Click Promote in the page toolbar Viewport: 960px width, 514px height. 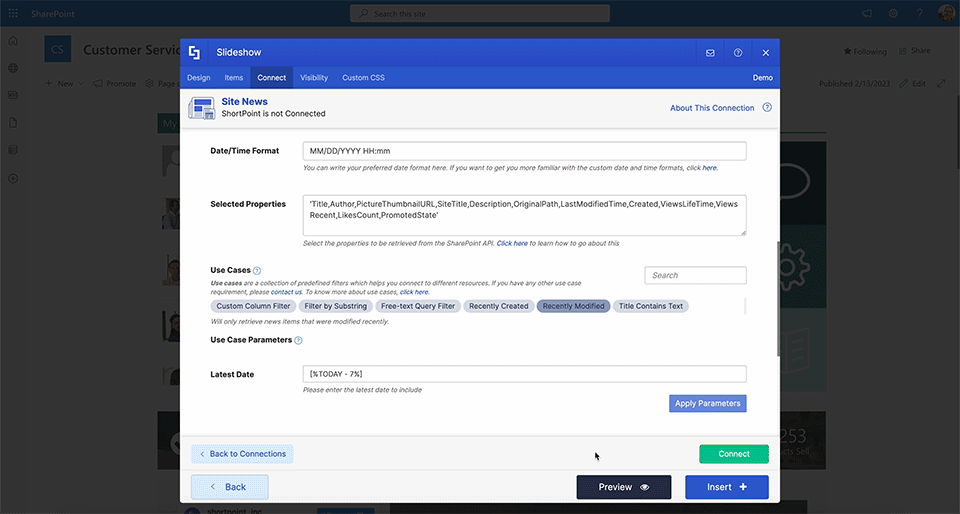(x=114, y=84)
